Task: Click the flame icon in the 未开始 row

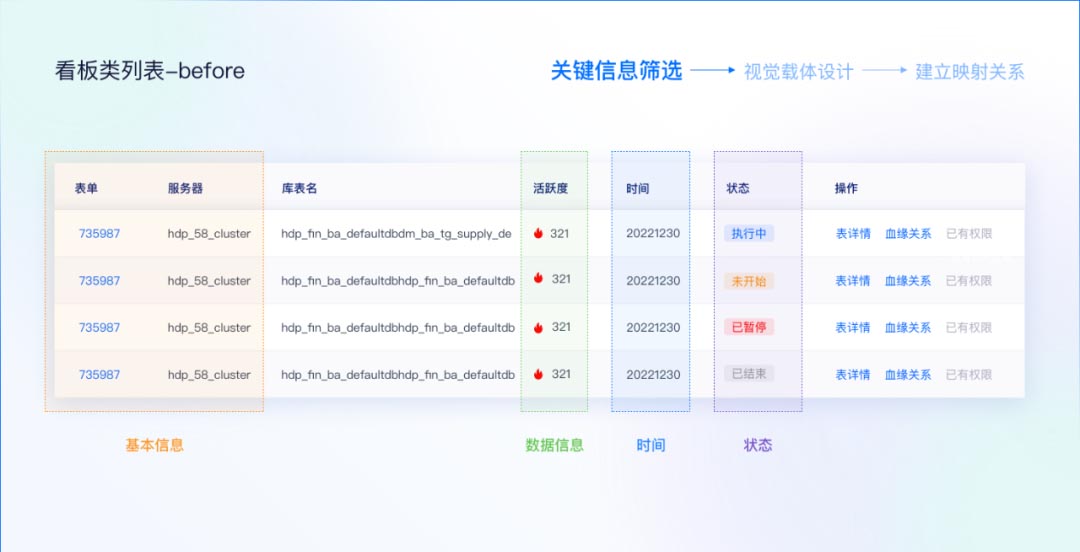Action: tap(539, 278)
